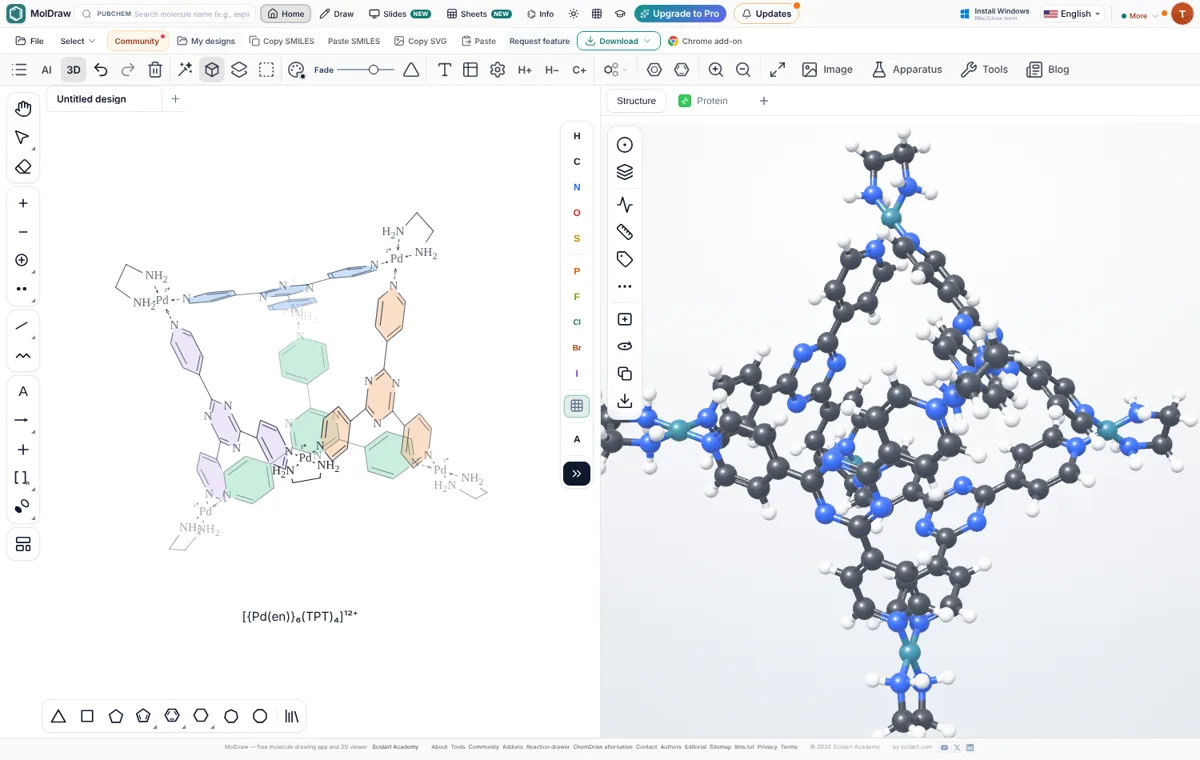
Task: Select the bracket tool
Action: [23, 478]
